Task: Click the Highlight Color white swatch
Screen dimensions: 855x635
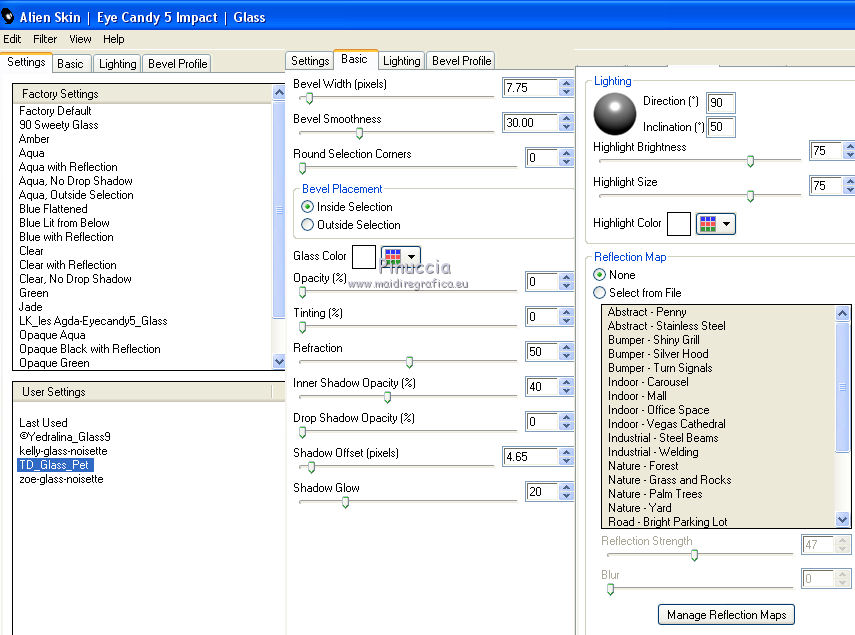Action: tap(679, 224)
